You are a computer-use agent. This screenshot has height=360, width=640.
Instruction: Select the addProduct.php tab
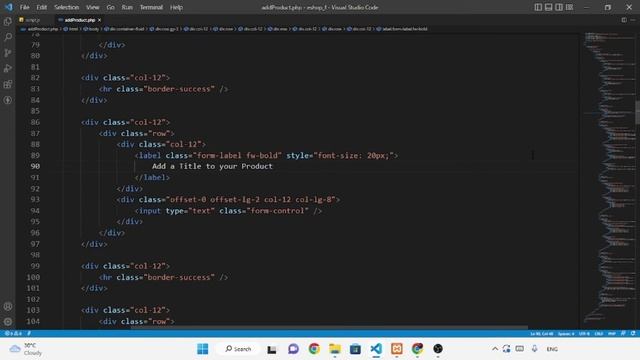[x=80, y=20]
